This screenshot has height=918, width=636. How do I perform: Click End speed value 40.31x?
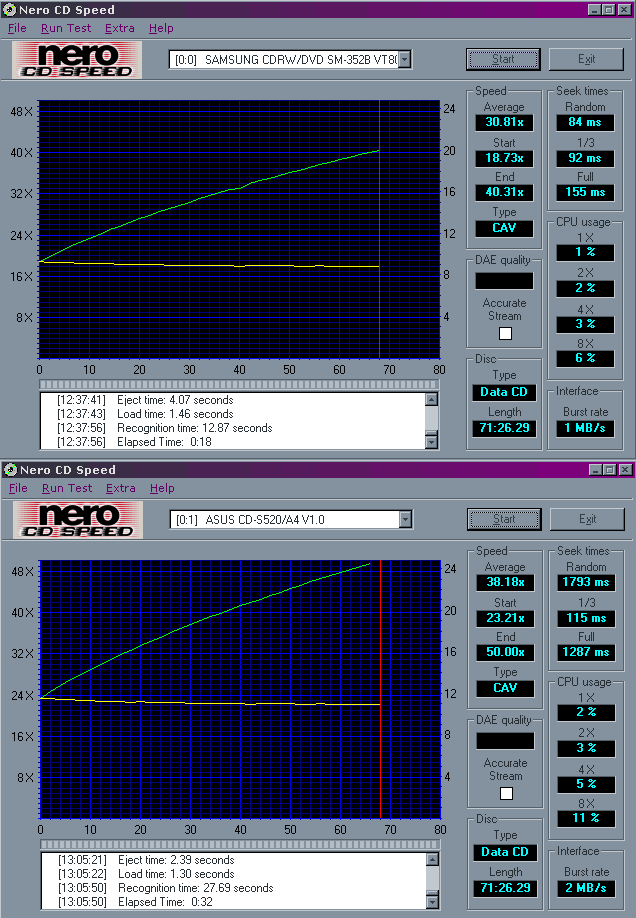(x=504, y=192)
